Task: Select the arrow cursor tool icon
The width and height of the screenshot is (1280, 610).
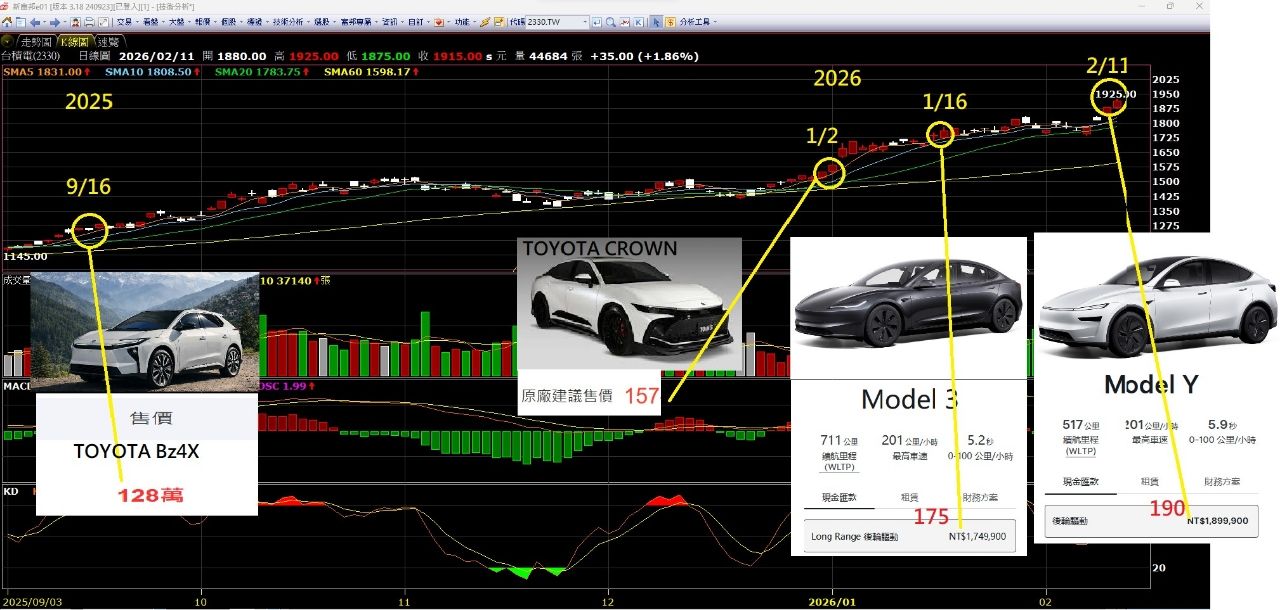Action: click(656, 21)
